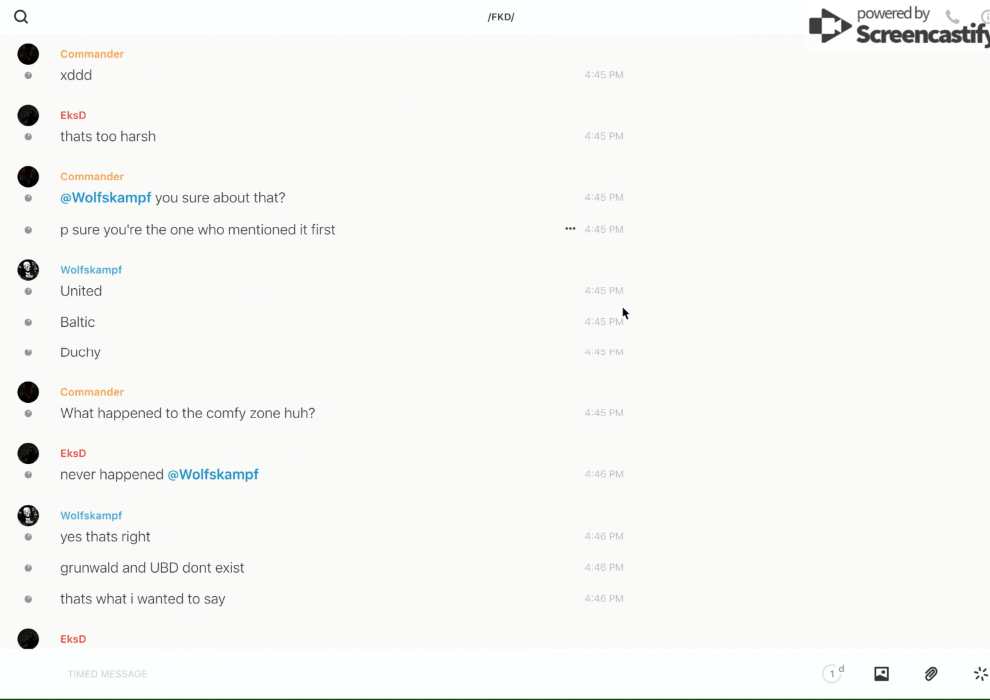Image resolution: width=990 pixels, height=700 pixels.
Task: Click the search magnifier icon
Action: tap(21, 17)
